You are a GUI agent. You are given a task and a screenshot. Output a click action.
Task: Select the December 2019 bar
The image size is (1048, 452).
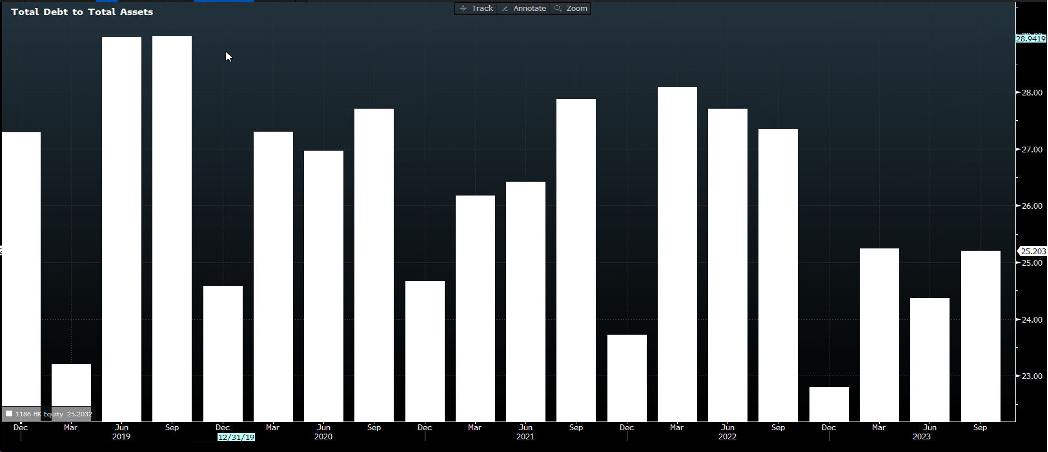[x=223, y=354]
